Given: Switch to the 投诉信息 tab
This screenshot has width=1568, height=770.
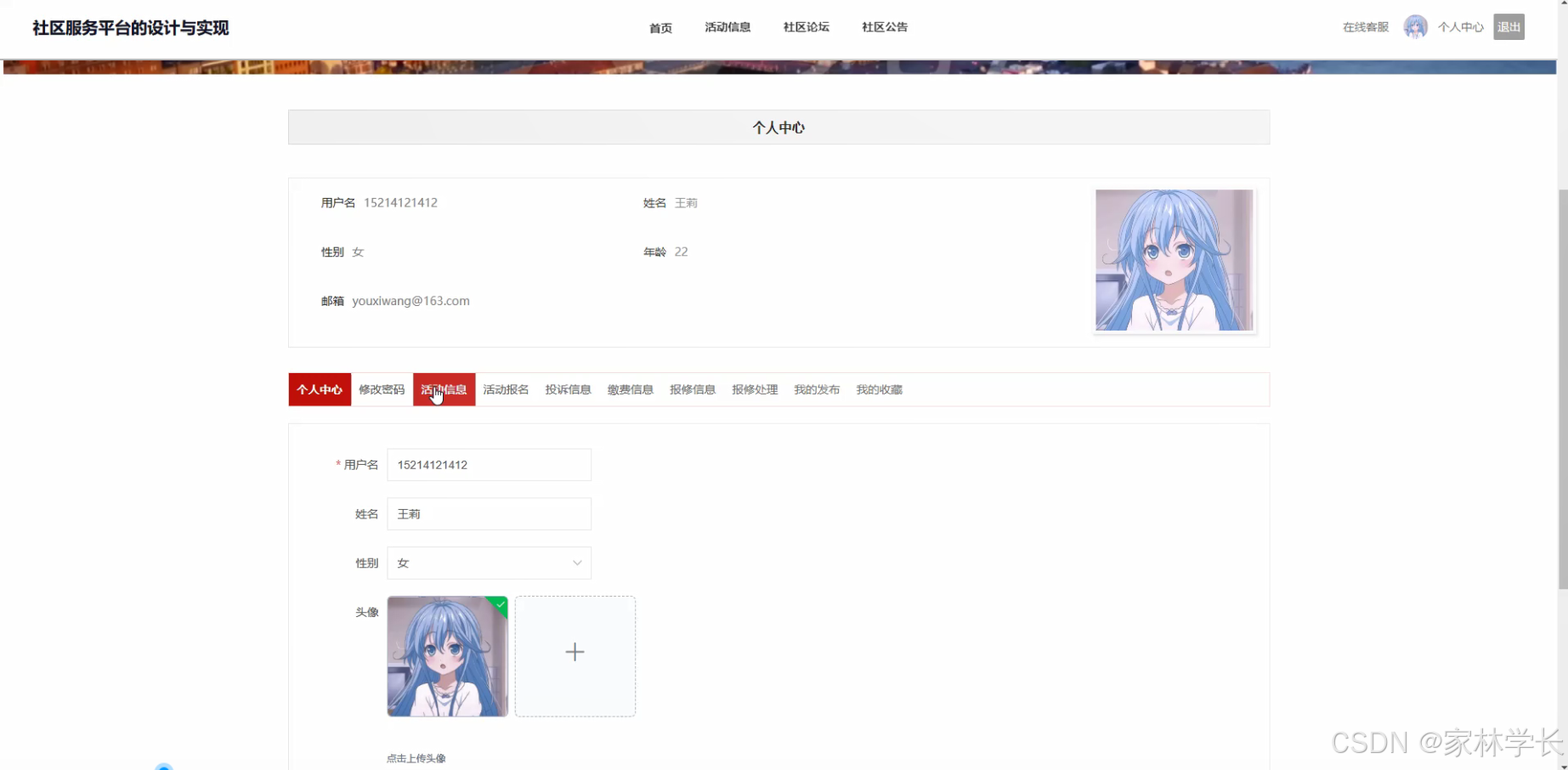Looking at the screenshot, I should (568, 389).
